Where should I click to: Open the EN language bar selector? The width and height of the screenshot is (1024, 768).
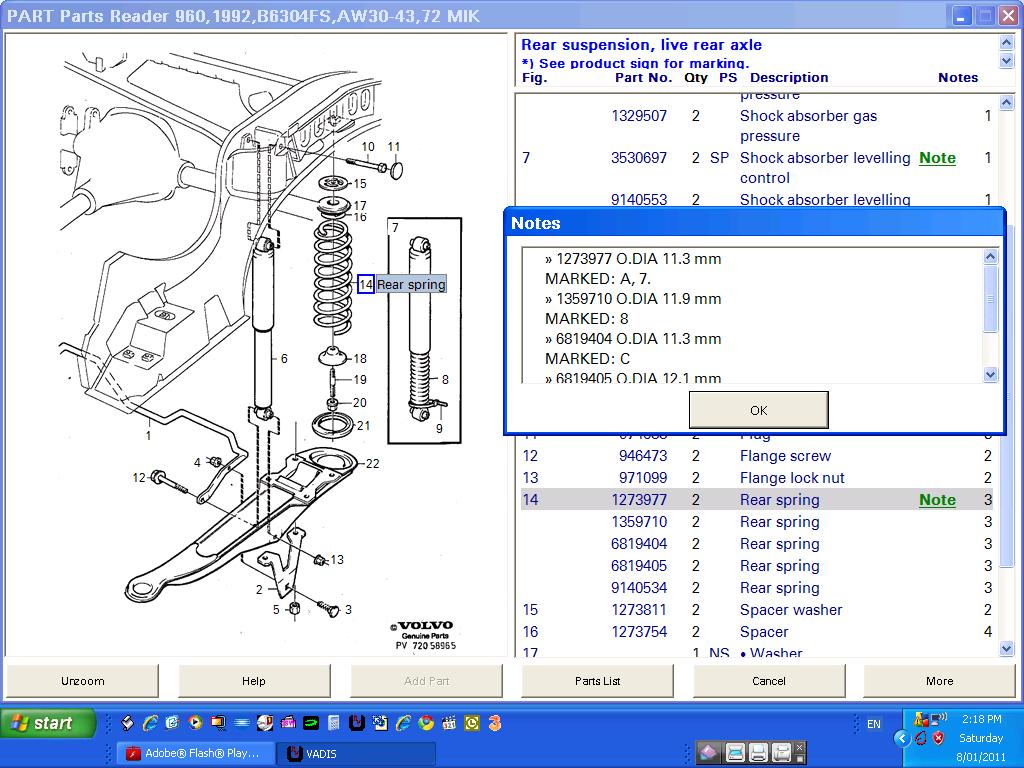pos(874,723)
